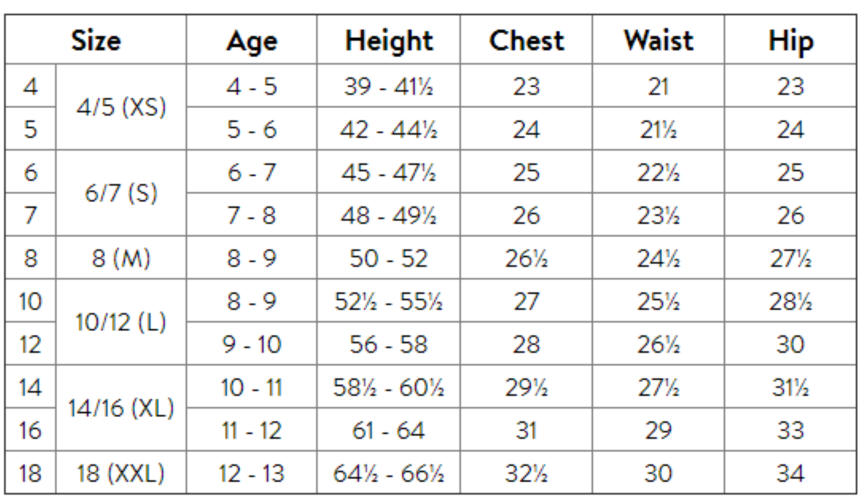The width and height of the screenshot is (866, 500).
Task: Select the 18 (XXL) size cell
Action: (x=121, y=474)
